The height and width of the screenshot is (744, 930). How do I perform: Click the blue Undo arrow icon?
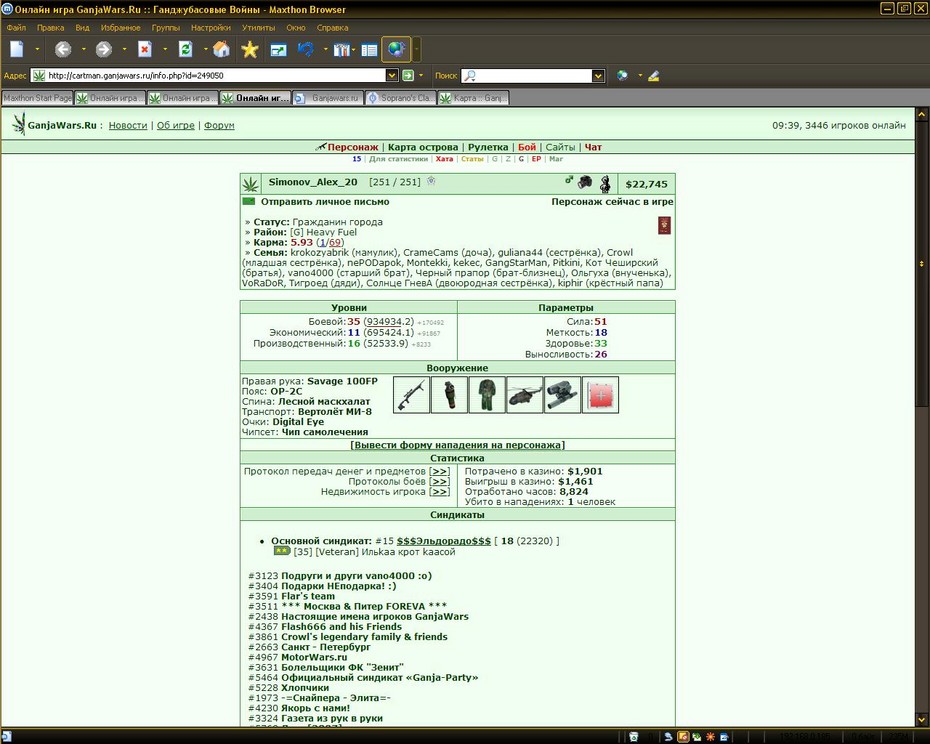306,49
